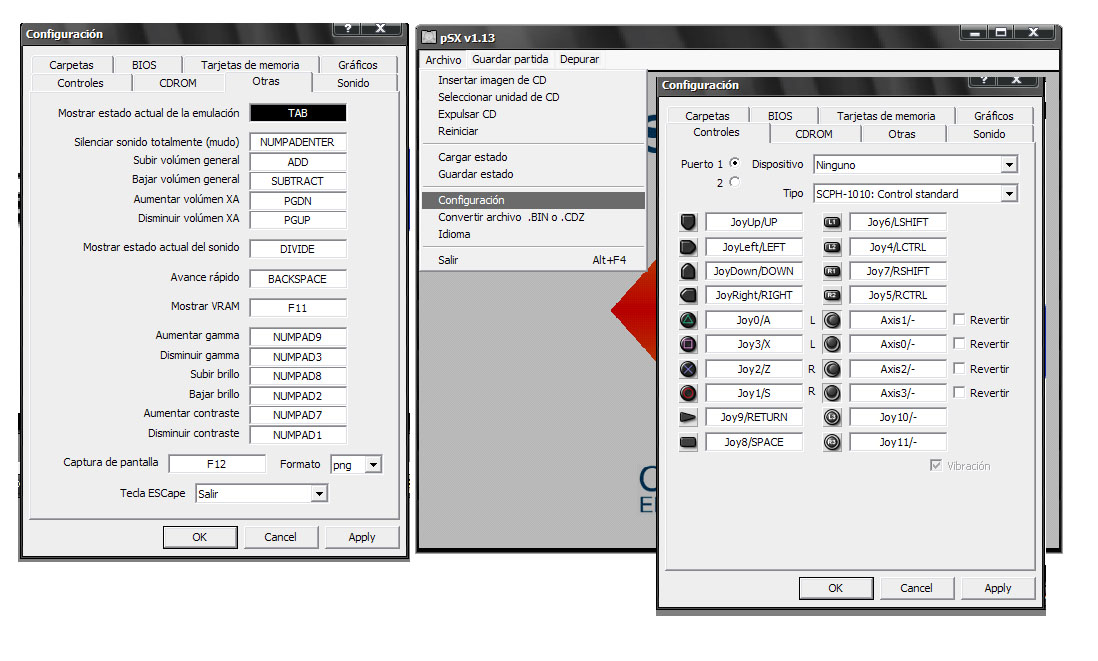Click the Circle button icon
1098x661 pixels.
point(688,393)
